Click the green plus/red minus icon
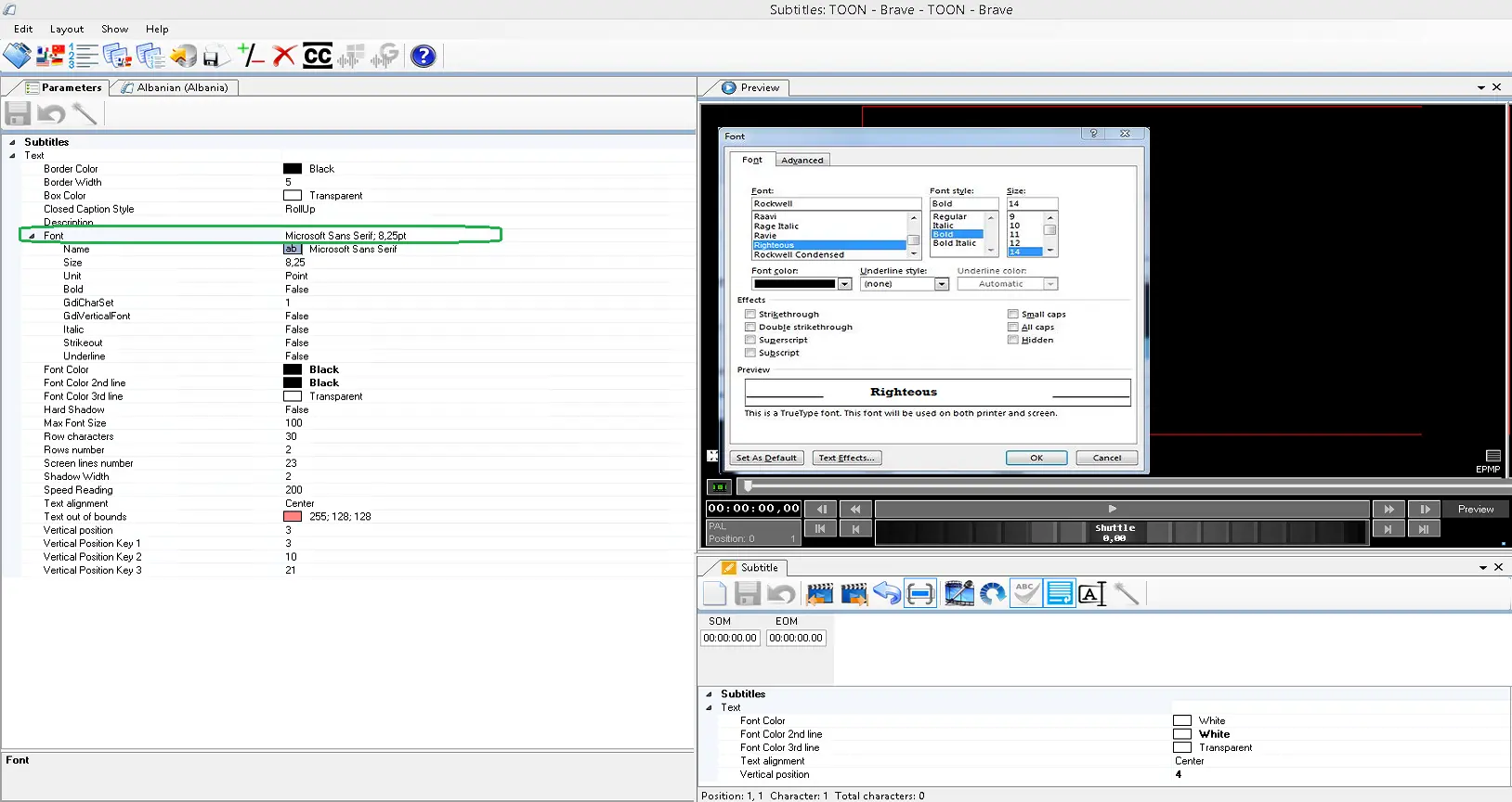 pos(251,55)
